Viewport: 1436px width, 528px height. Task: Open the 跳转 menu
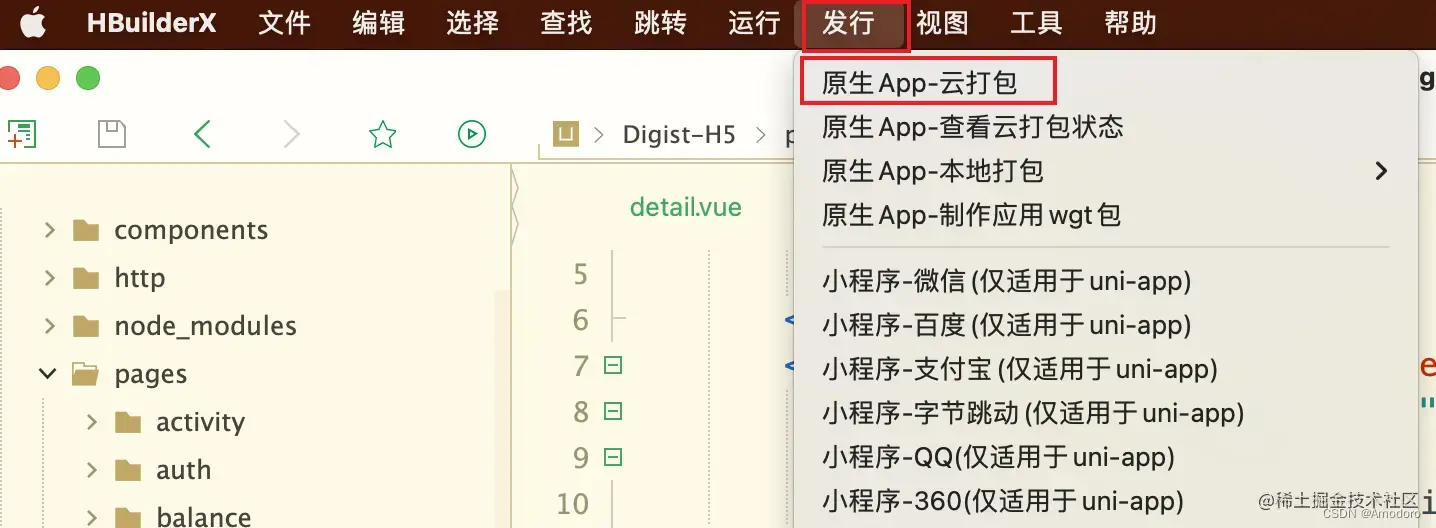tap(660, 23)
